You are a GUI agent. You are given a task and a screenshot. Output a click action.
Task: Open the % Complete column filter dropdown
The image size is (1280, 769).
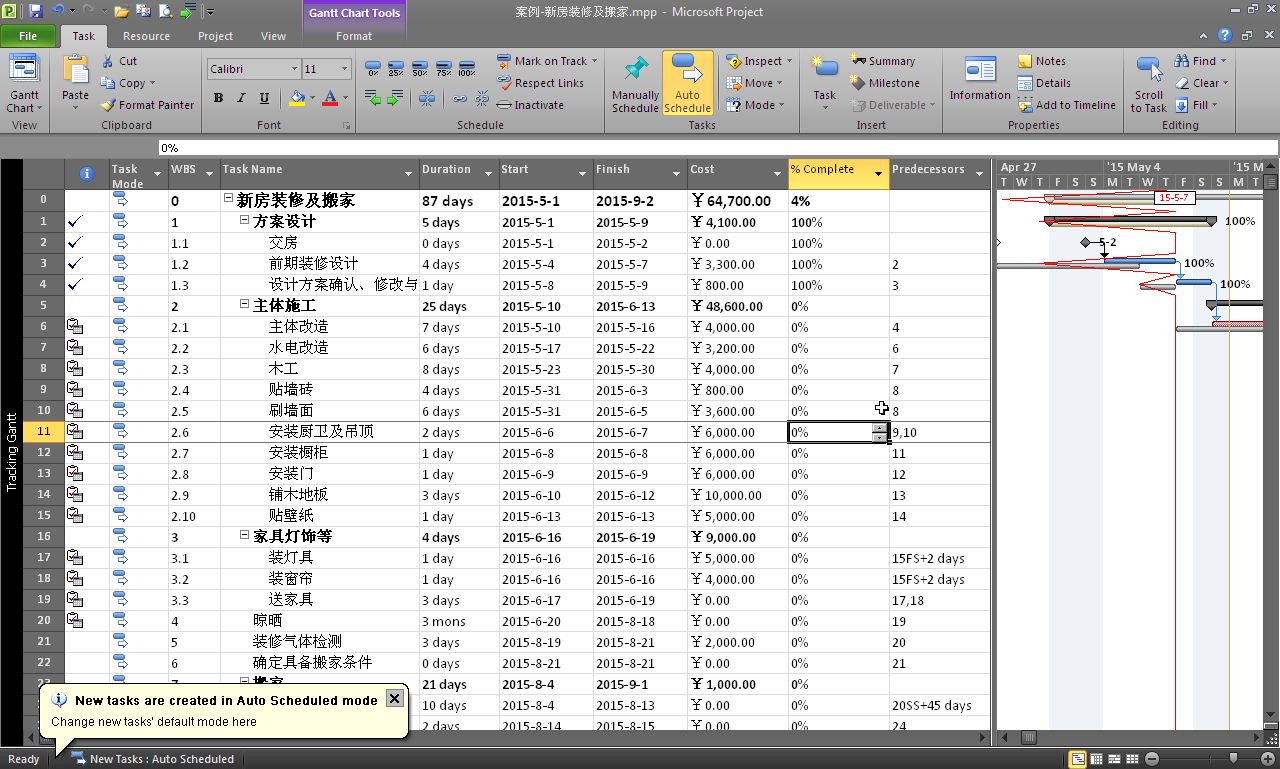pos(878,174)
